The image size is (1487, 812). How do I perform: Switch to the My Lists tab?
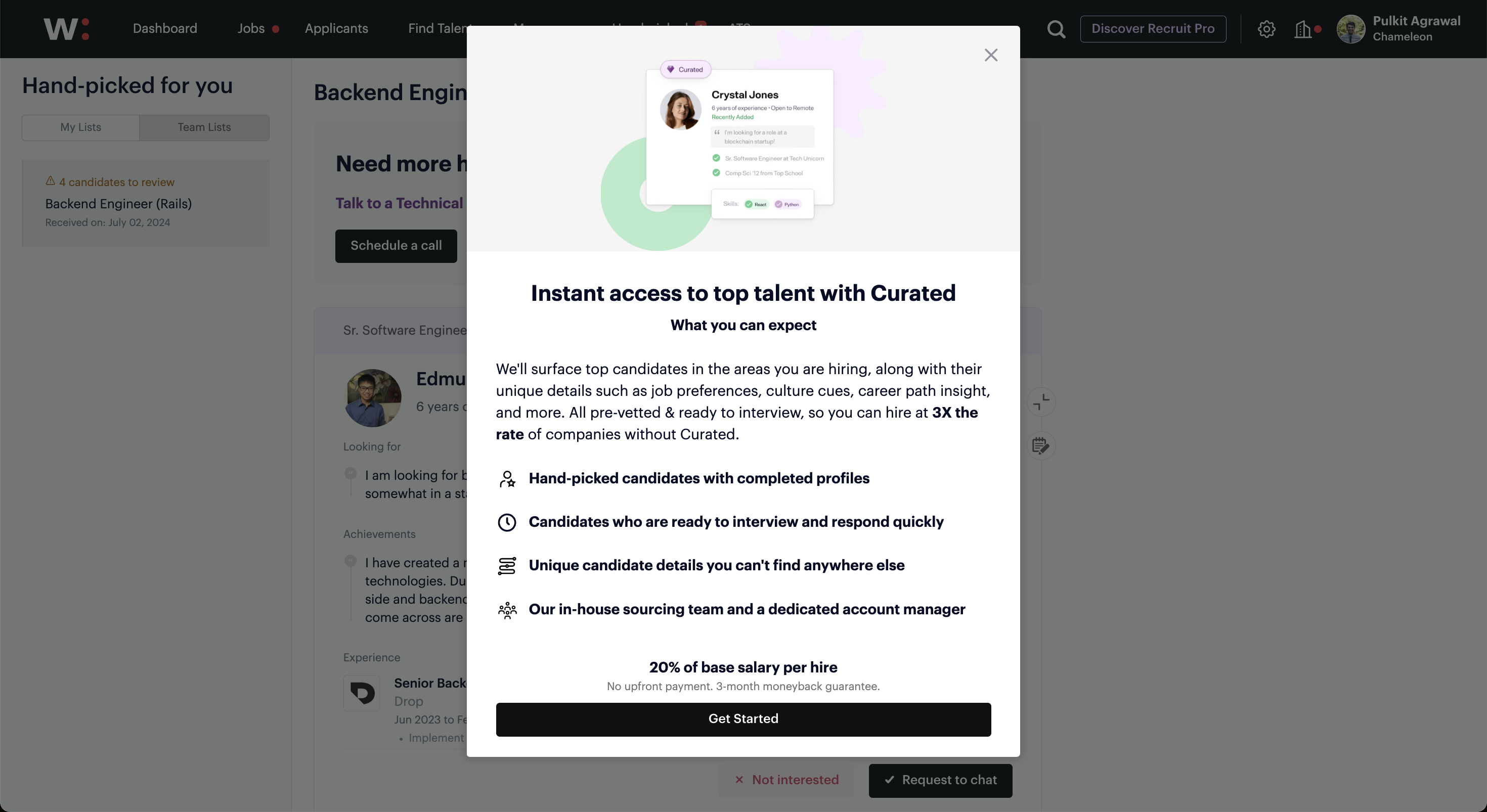pos(81,127)
